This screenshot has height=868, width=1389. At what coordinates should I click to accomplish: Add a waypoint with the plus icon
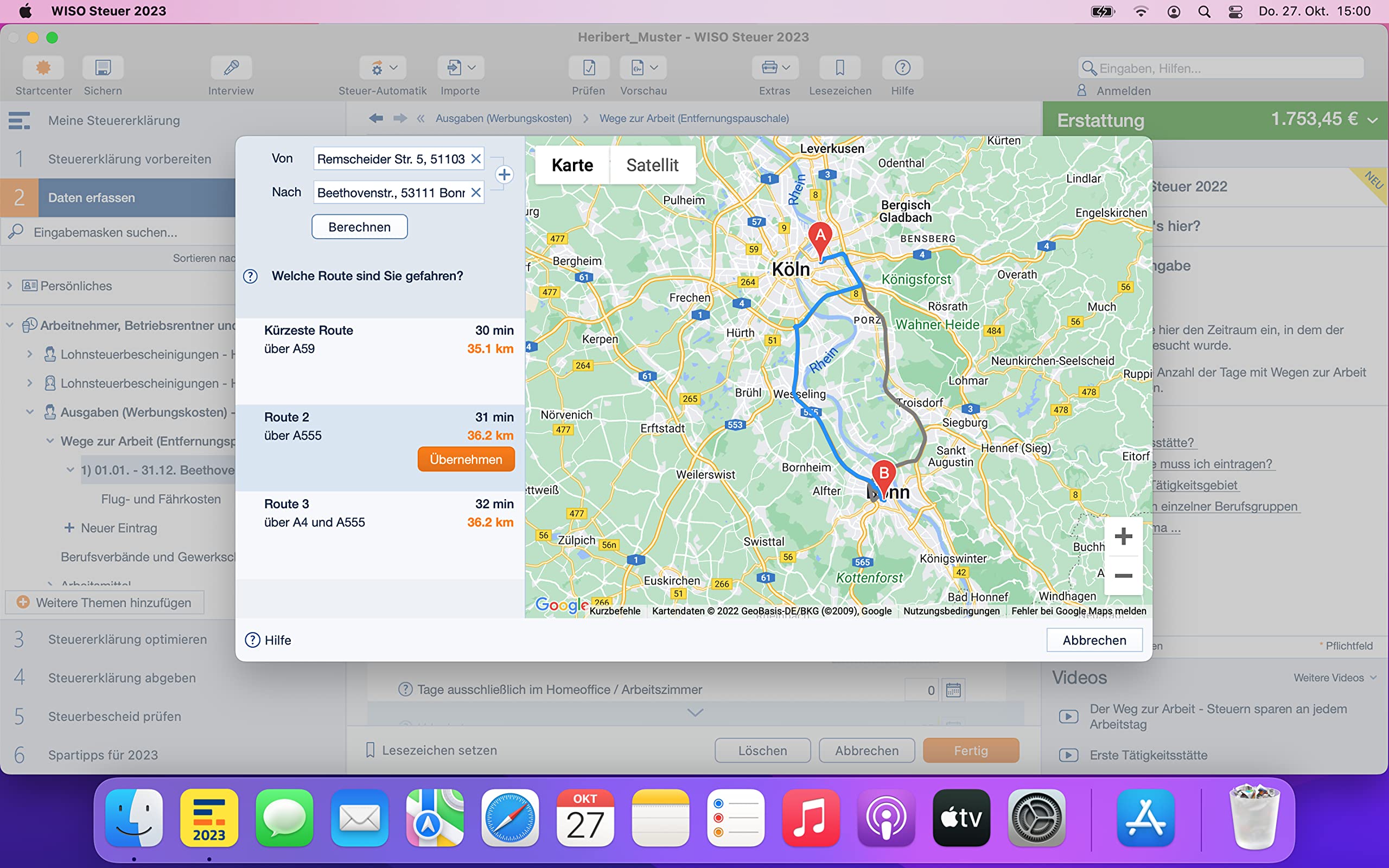pyautogui.click(x=504, y=175)
